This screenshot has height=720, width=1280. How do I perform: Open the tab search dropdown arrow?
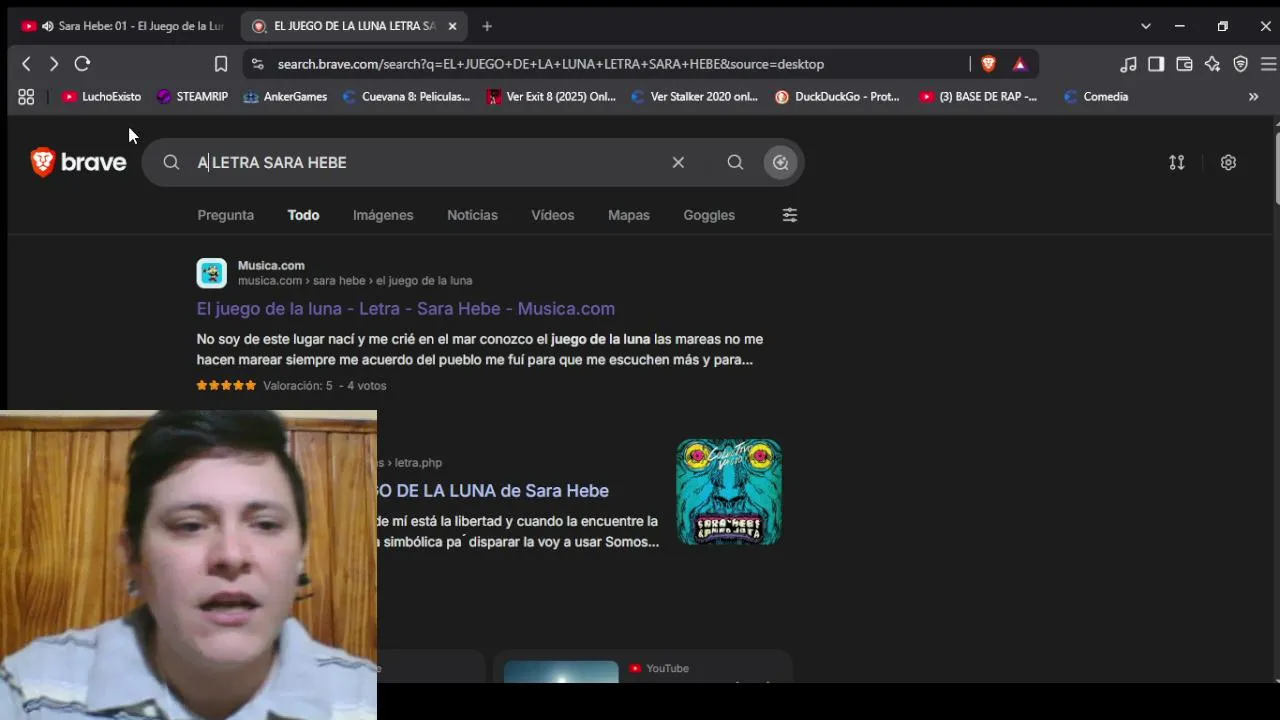pos(1146,26)
